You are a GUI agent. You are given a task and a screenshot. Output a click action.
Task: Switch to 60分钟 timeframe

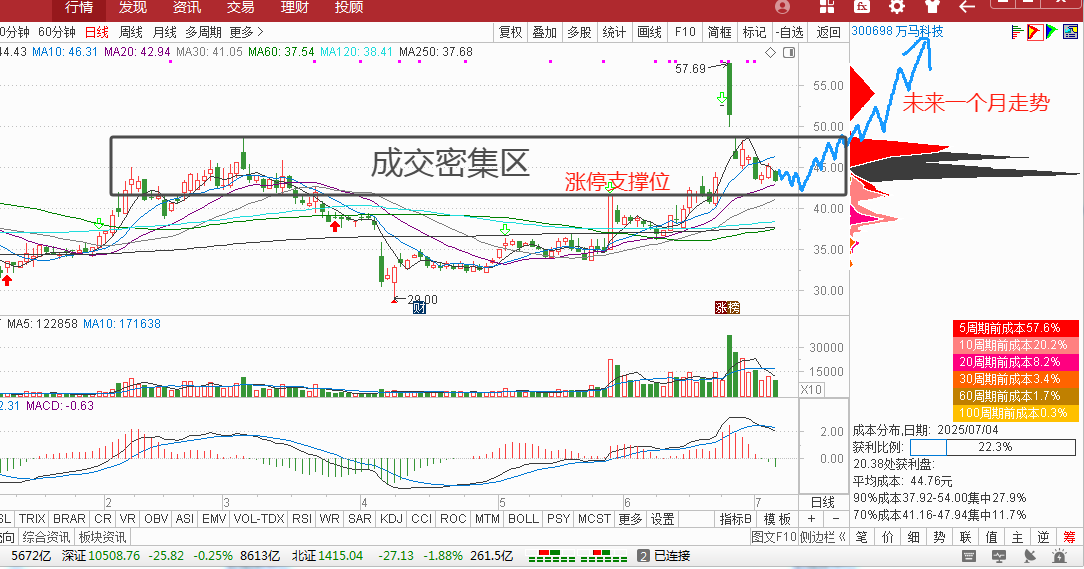[57, 32]
